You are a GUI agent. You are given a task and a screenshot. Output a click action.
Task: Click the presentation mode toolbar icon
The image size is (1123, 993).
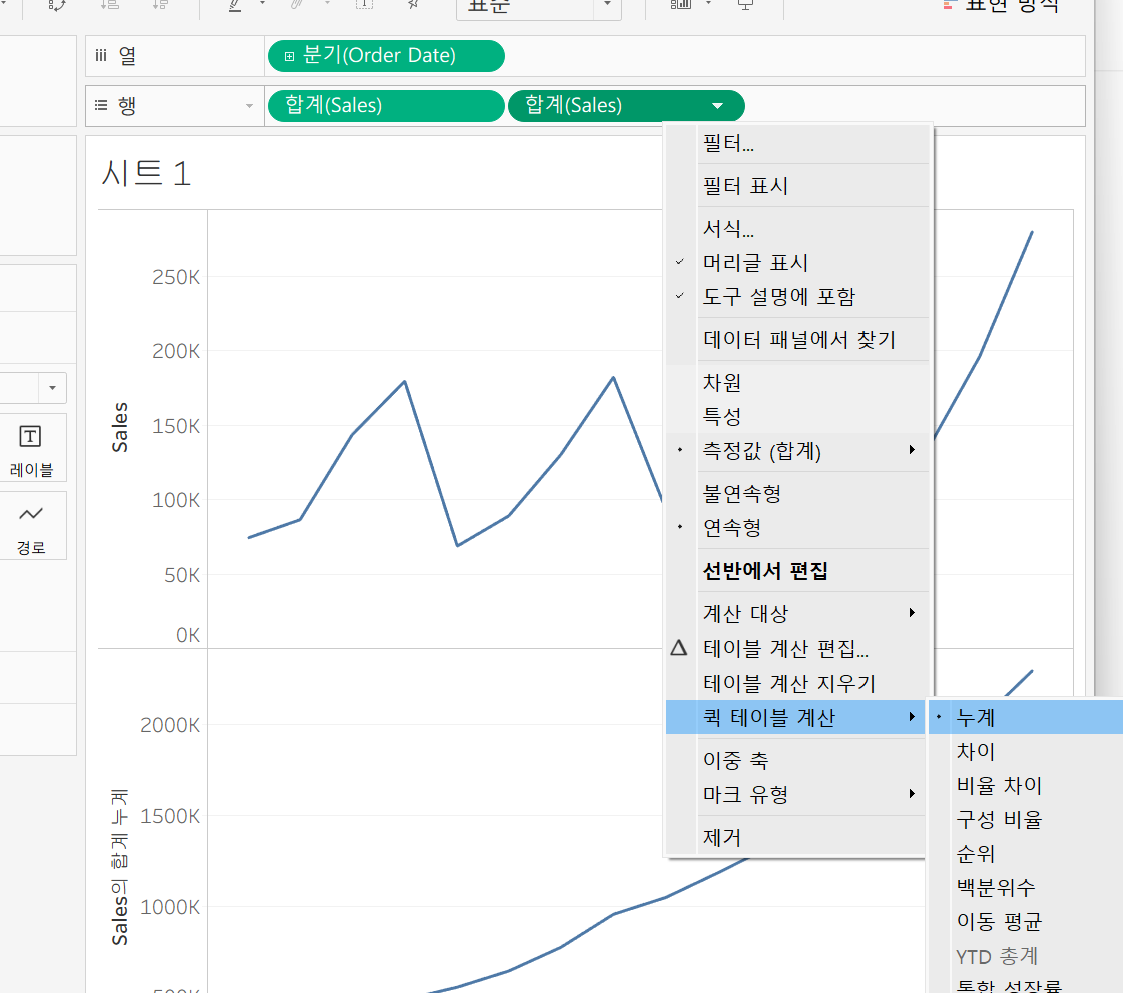pyautogui.click(x=746, y=5)
